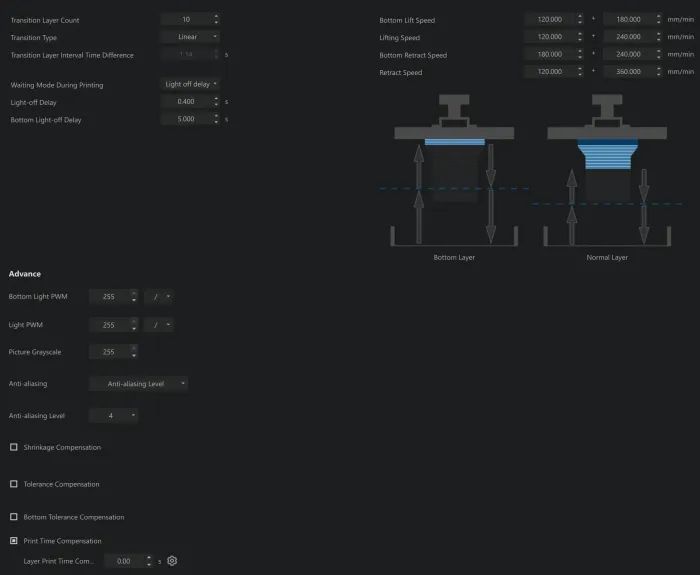Adjust Retract Speed second stepper arrows

click(658, 71)
